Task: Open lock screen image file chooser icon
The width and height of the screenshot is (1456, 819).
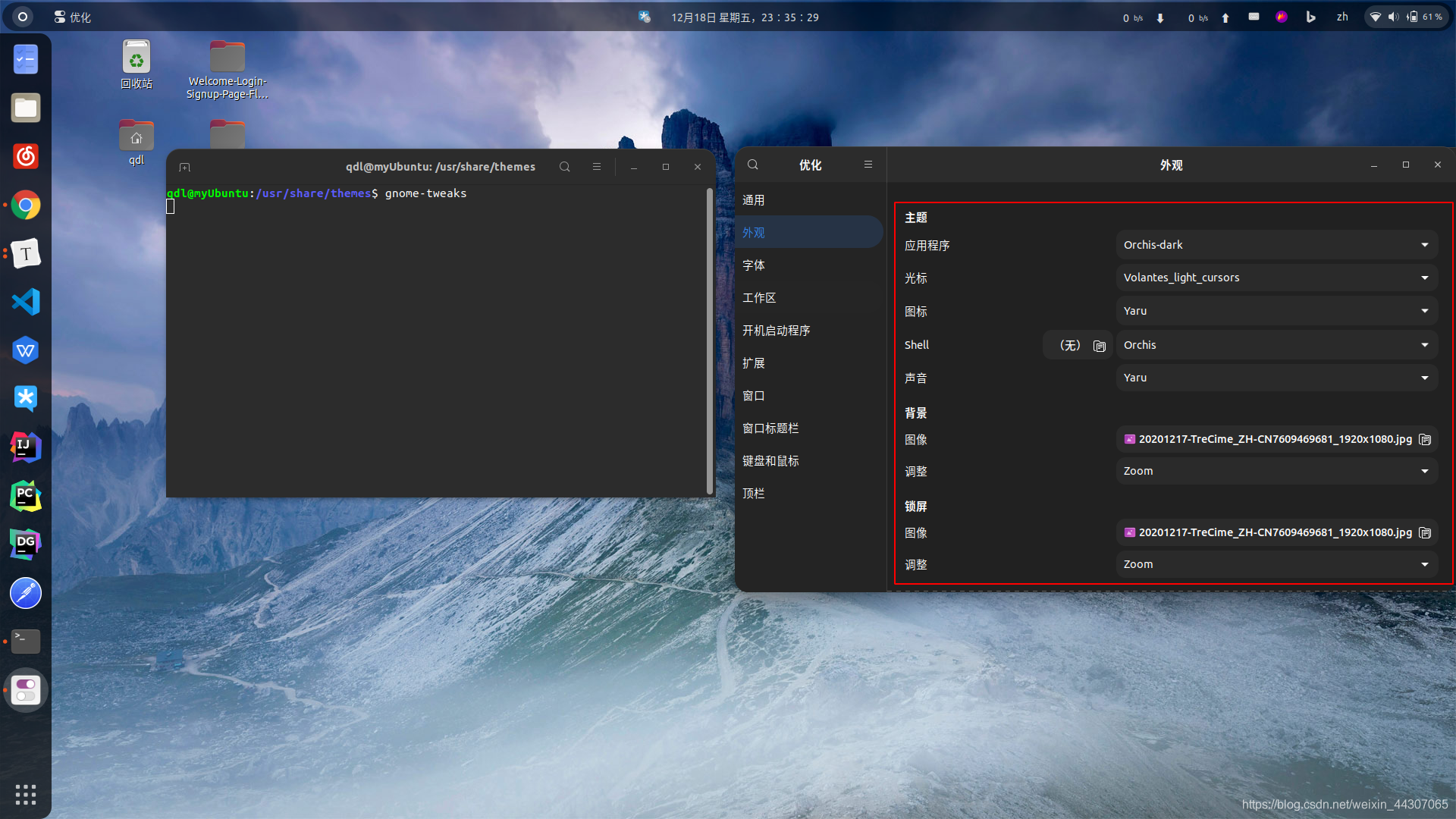Action: (1425, 533)
